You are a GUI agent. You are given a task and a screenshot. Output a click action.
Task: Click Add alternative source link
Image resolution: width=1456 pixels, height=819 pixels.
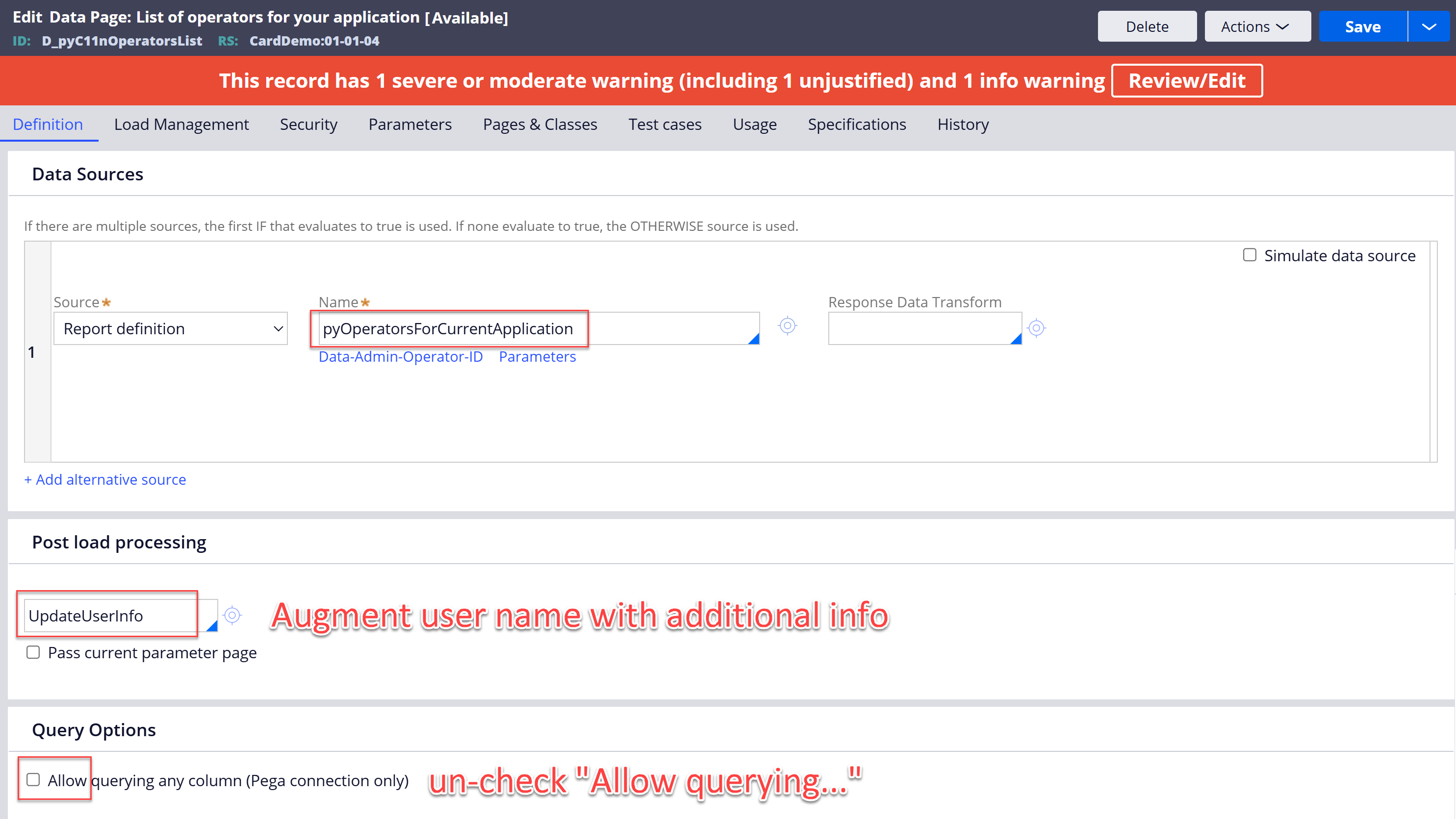tap(105, 479)
